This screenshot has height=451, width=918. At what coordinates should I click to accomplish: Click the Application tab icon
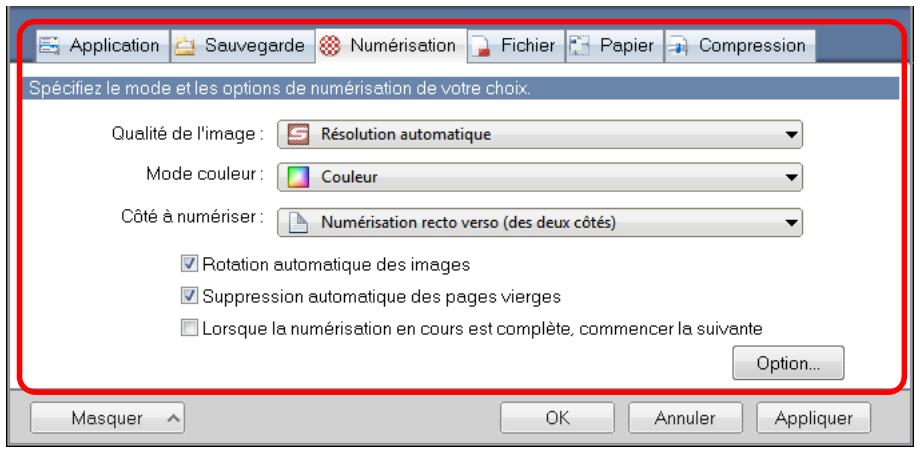tap(47, 46)
